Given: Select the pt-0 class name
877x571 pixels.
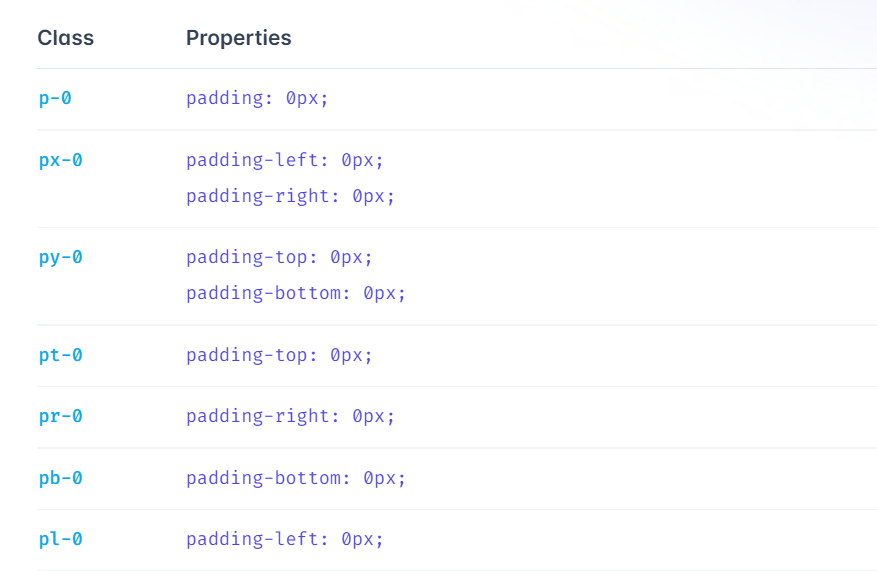Looking at the screenshot, I should [60, 355].
